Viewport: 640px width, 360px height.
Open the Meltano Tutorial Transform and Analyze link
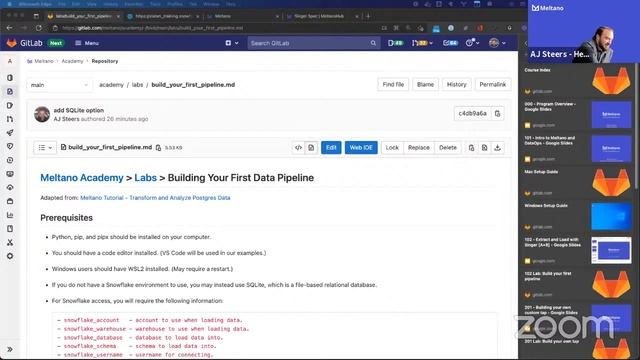pyautogui.click(x=155, y=198)
